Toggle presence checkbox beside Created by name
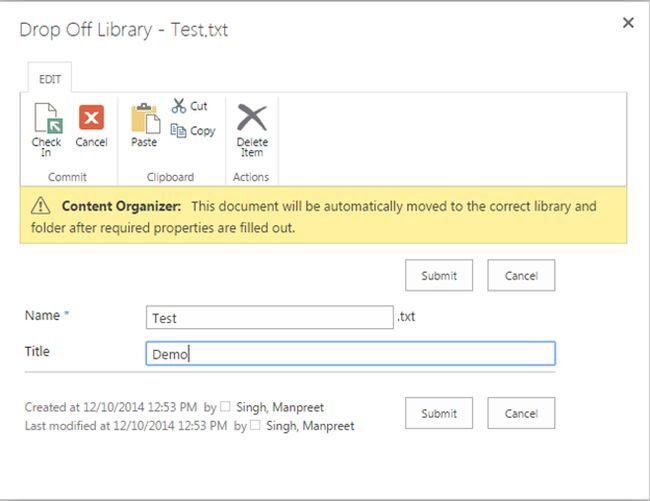The image size is (650, 501). 225,407
